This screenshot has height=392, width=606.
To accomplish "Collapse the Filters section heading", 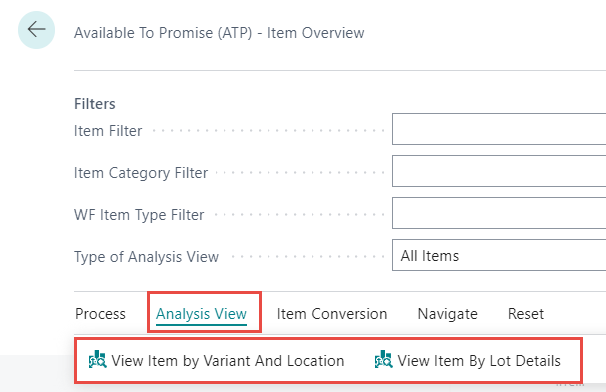I will pos(95,104).
